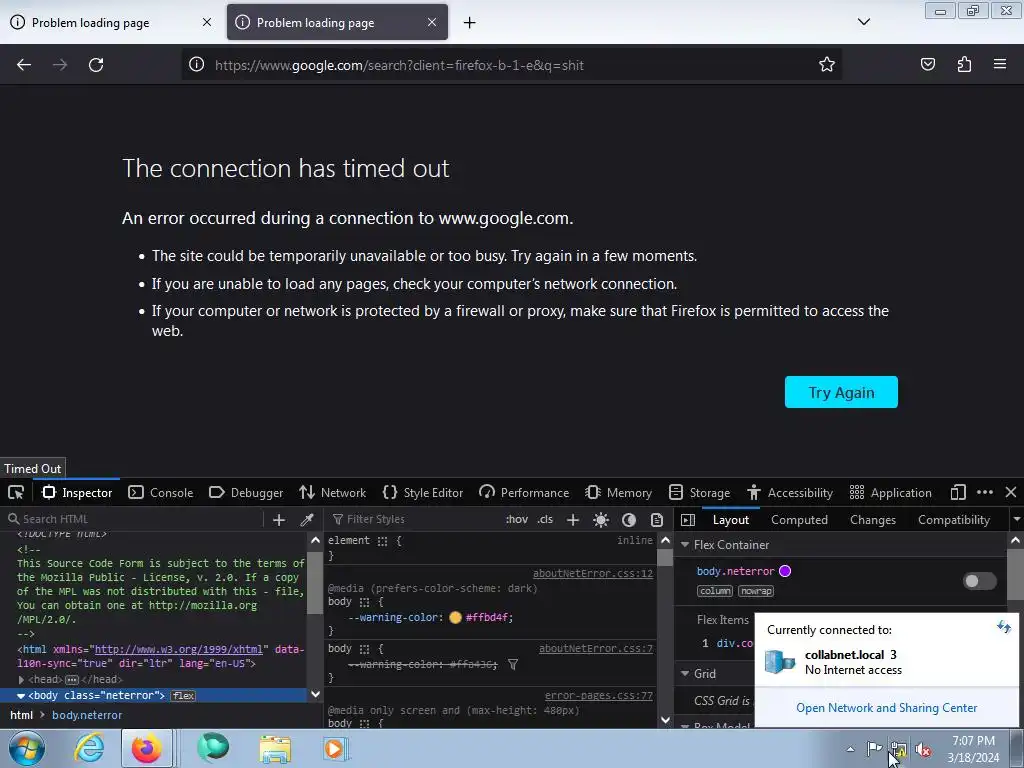This screenshot has height=768, width=1024.
Task: Switch to Compatibility sidebar tab
Action: (953, 520)
